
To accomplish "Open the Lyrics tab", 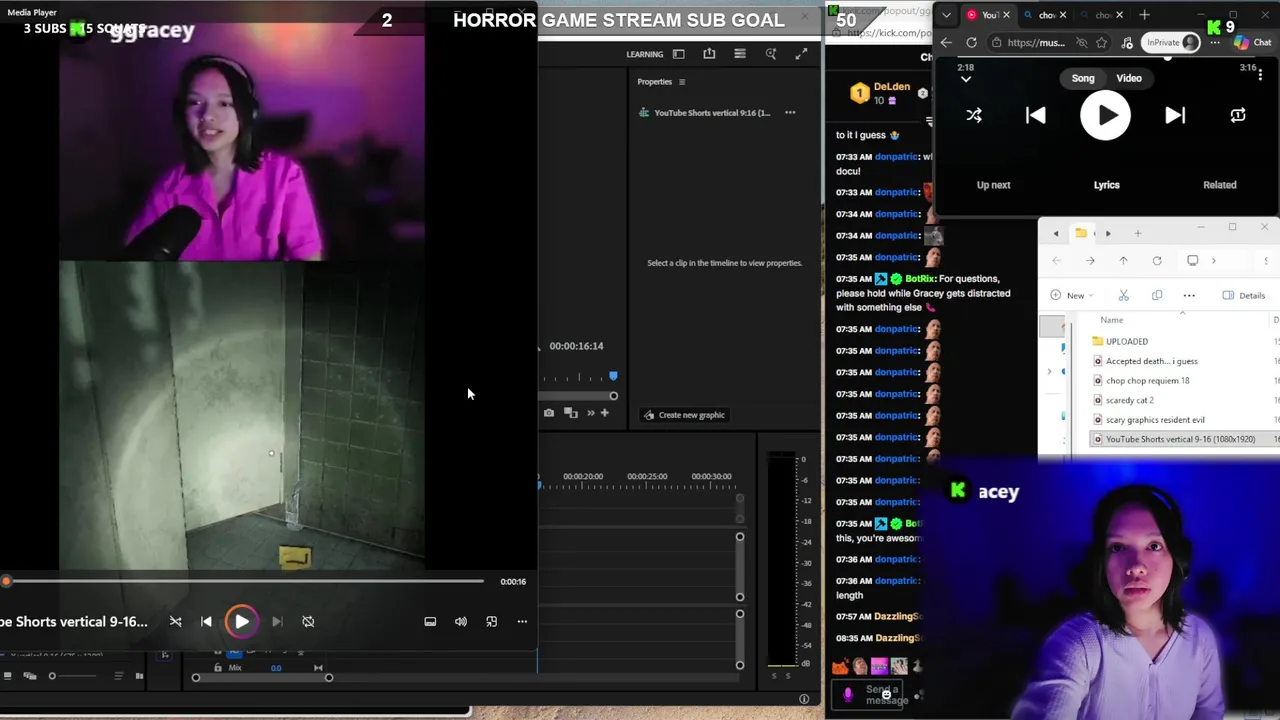I will click(x=1107, y=185).
